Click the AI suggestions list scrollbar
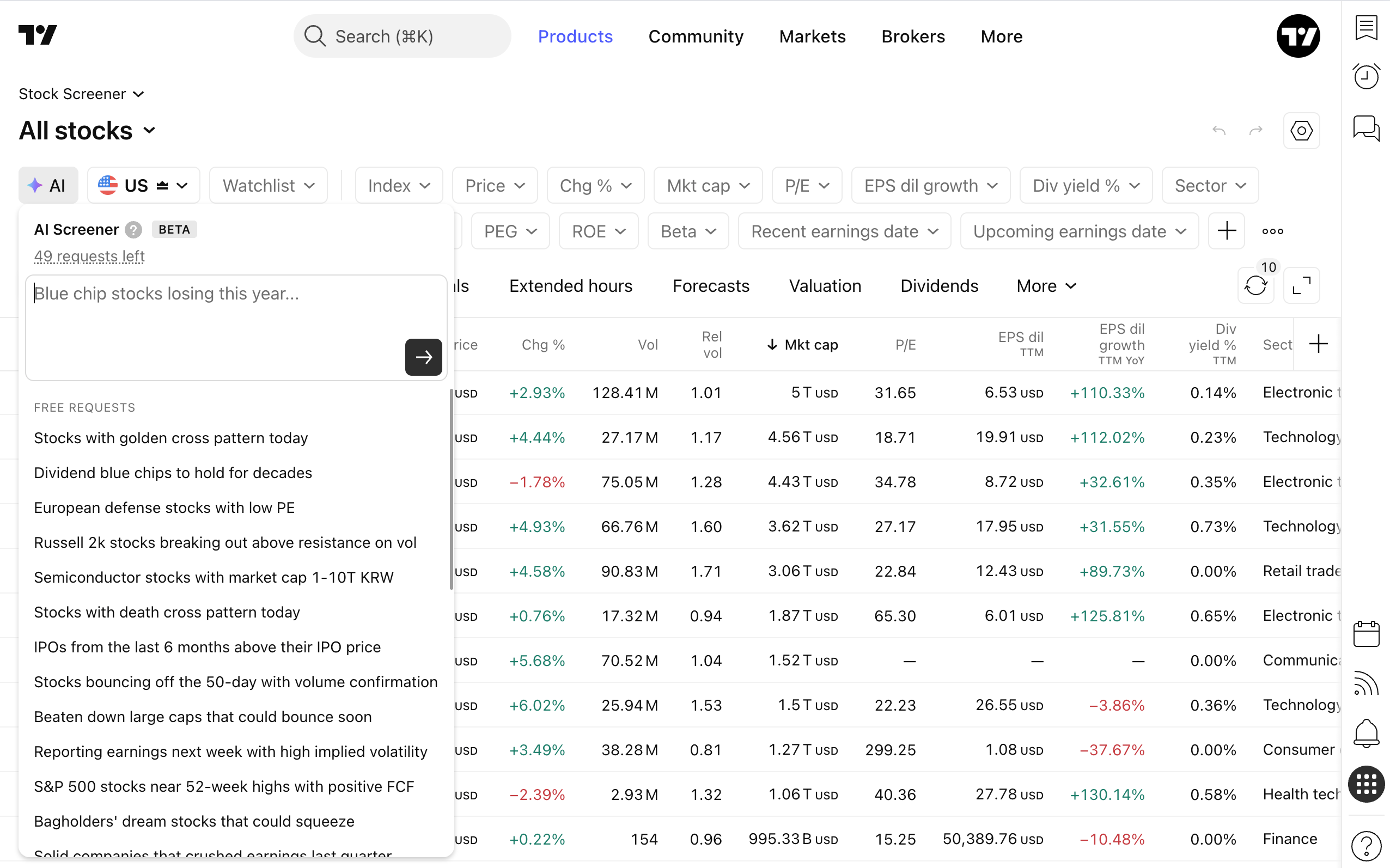The image size is (1390, 868). pos(452,490)
